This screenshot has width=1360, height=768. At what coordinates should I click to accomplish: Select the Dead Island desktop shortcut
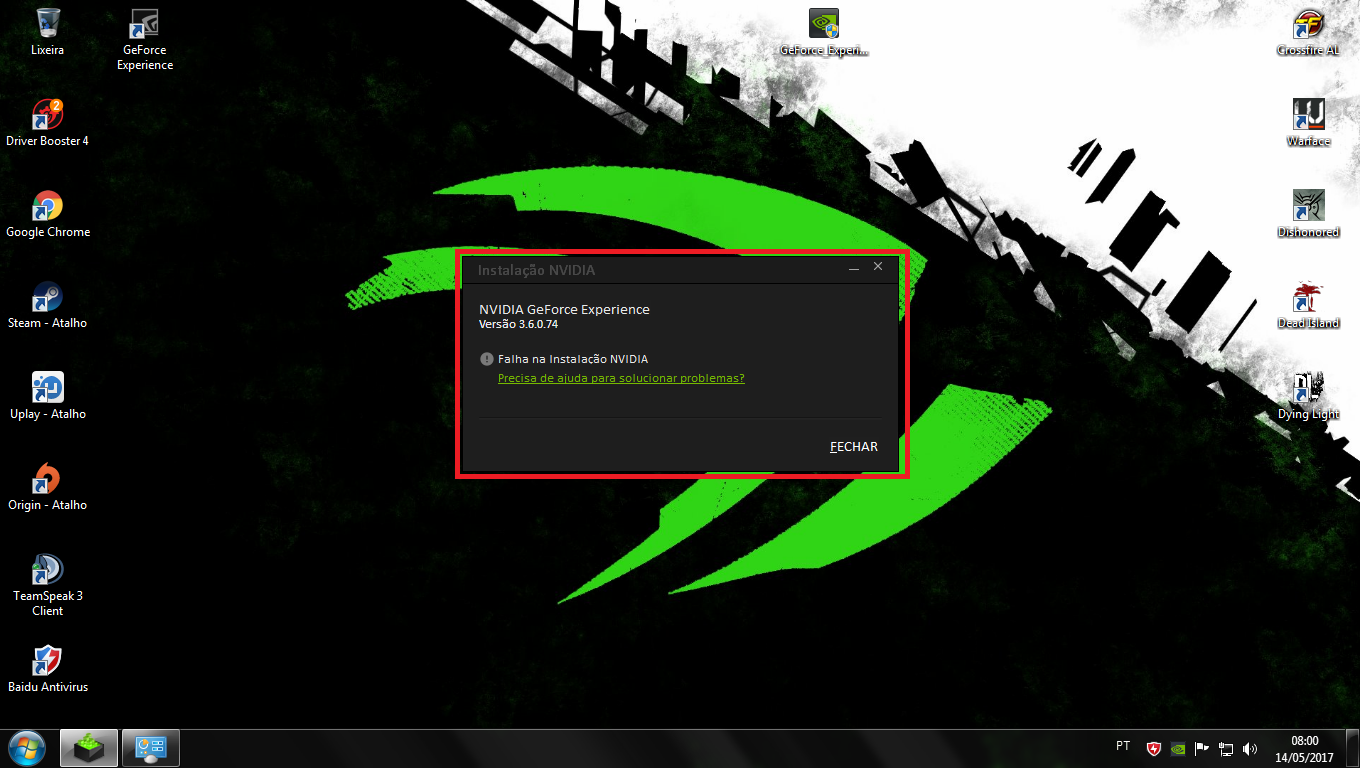click(x=1308, y=305)
